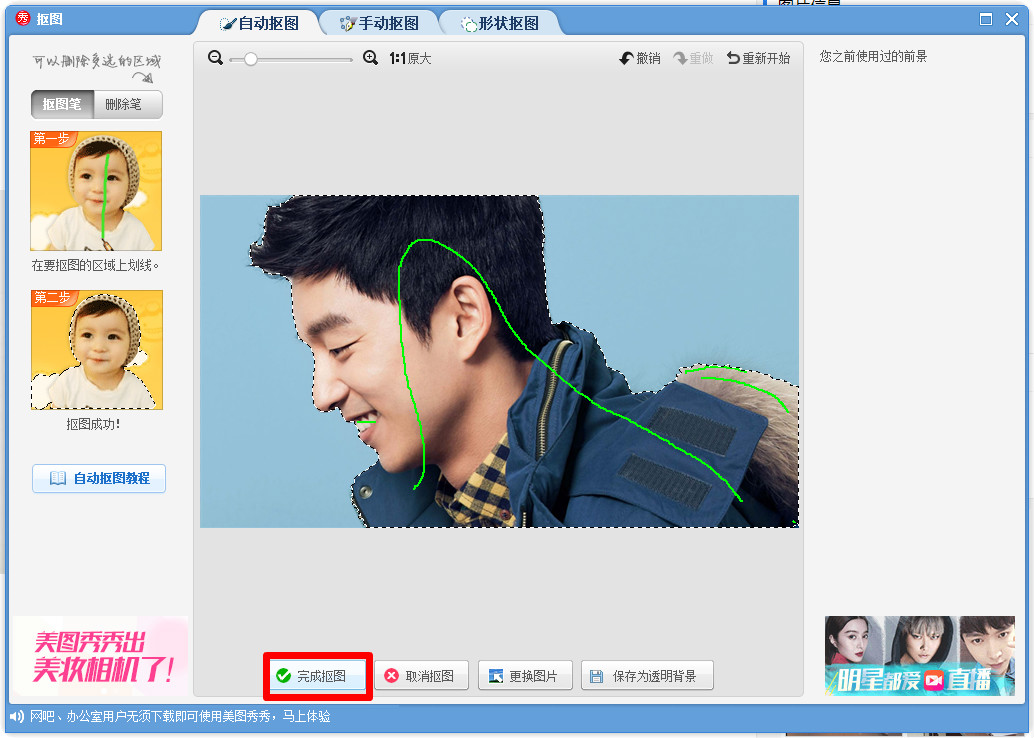Switch to the 手动抠图 tab

(x=379, y=23)
